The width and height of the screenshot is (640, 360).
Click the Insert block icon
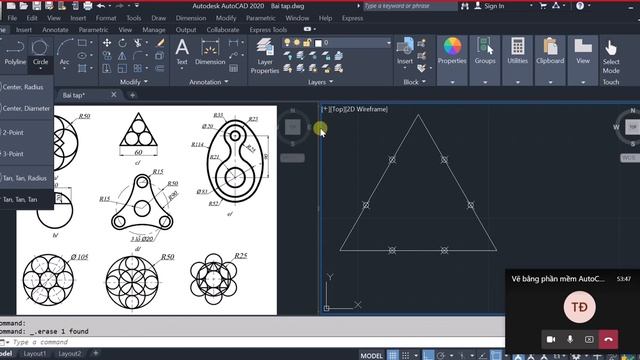[x=405, y=51]
